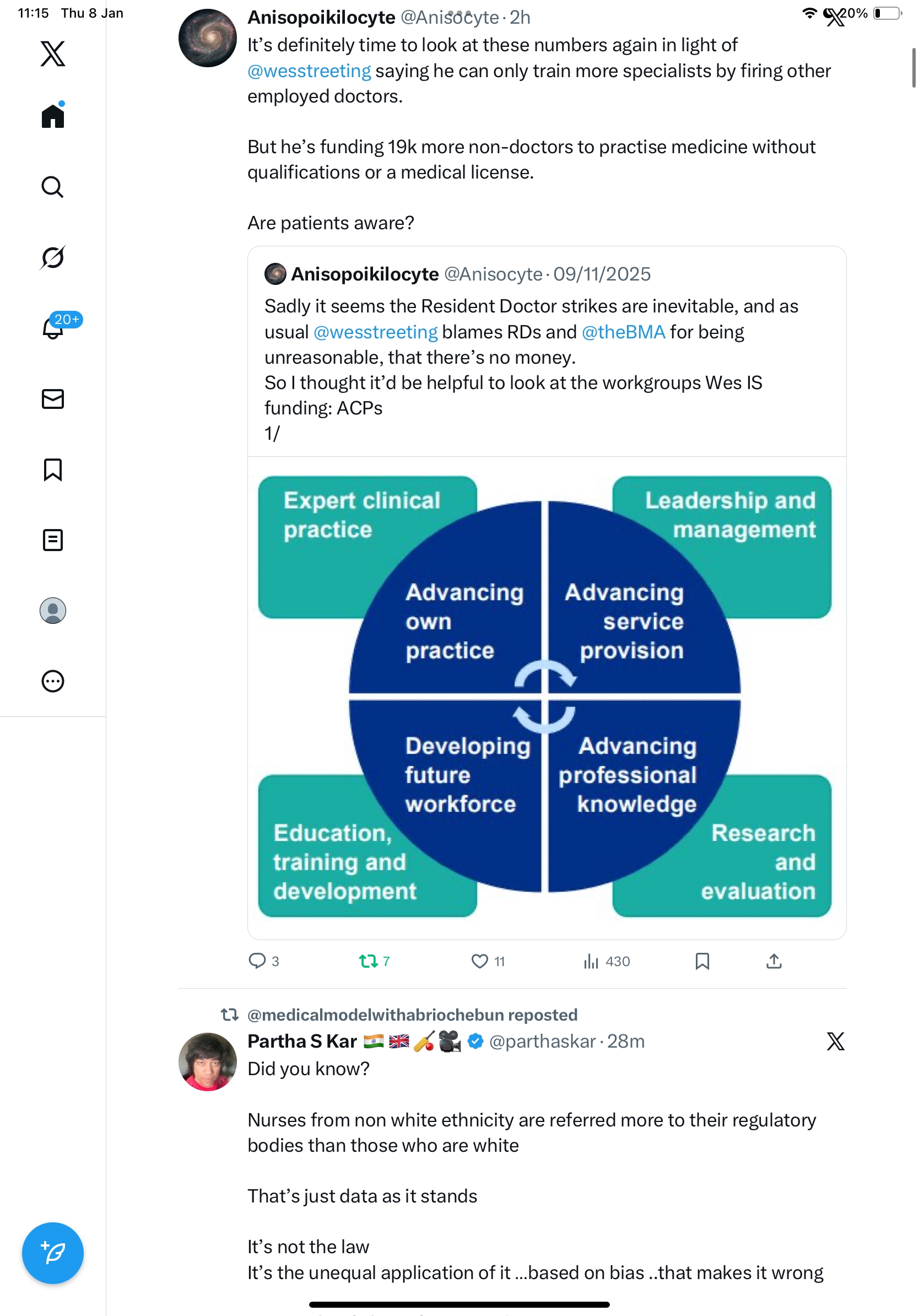
Task: Share Anisopoikilocyte's post
Action: tap(774, 961)
